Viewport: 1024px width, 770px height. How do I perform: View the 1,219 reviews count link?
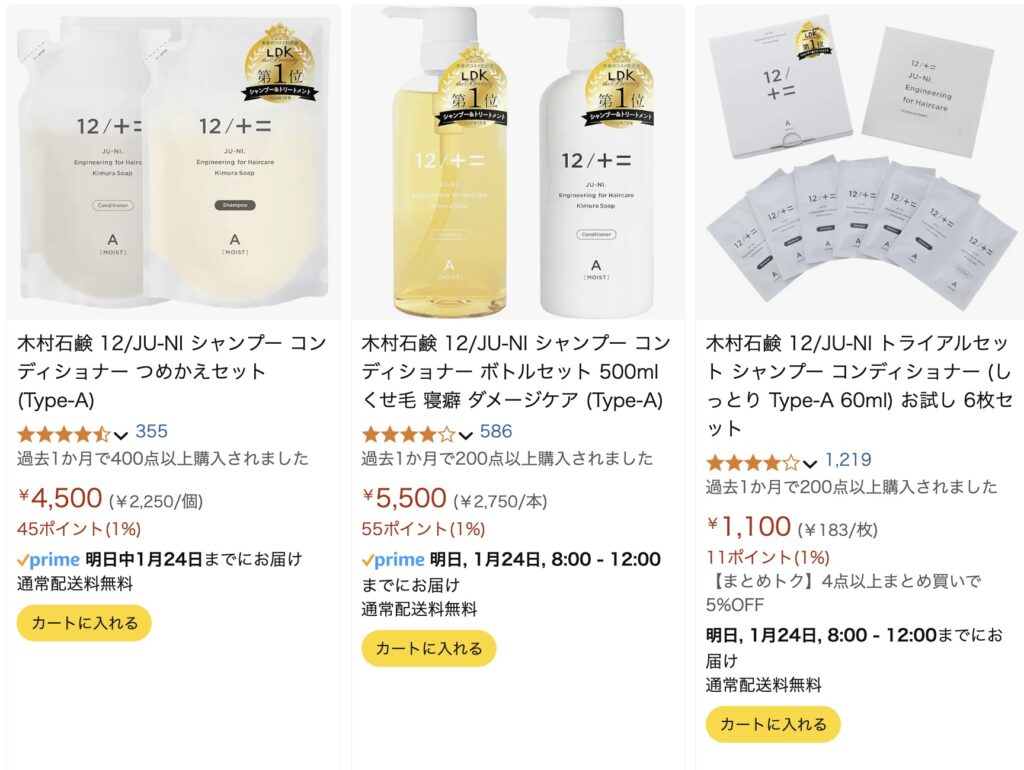(848, 460)
